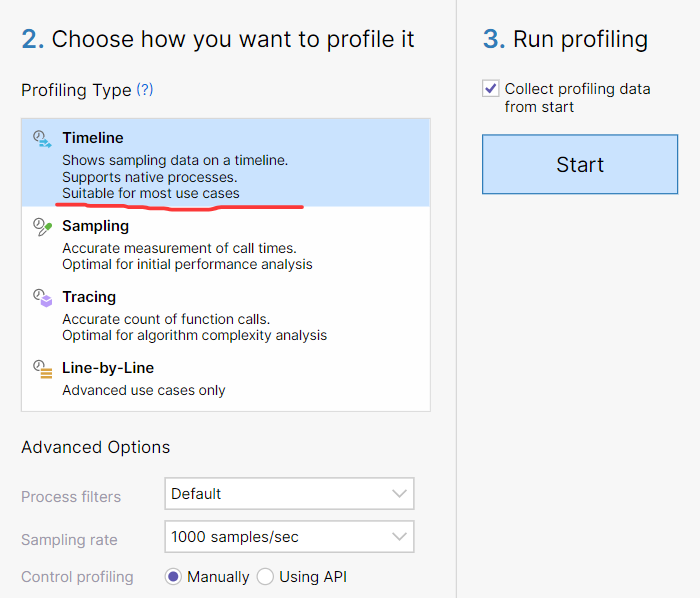Expand the Process filters dropdown arrow
The height and width of the screenshot is (598, 700).
pos(400,494)
